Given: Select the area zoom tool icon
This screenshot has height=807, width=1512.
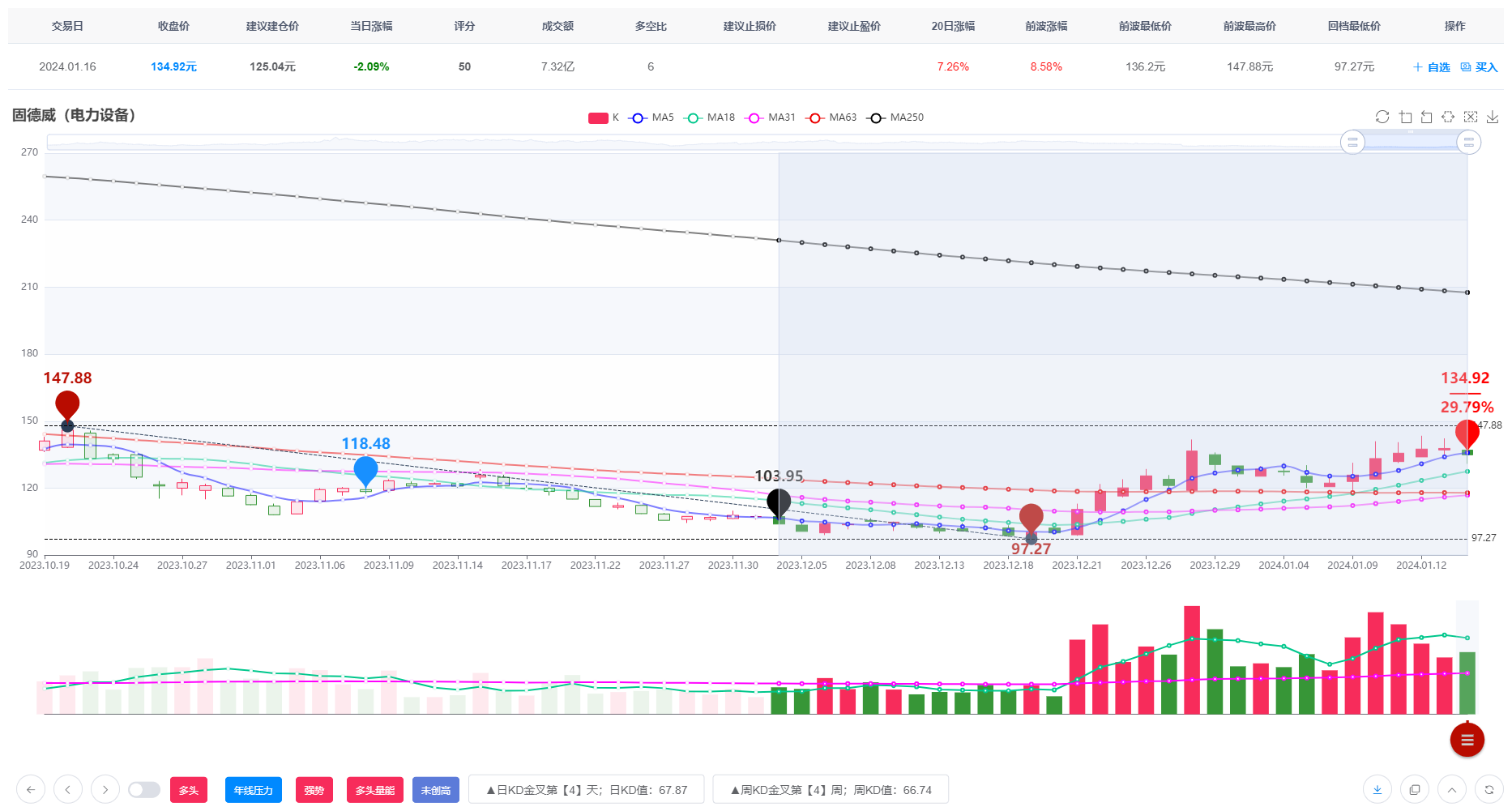Looking at the screenshot, I should click(x=1405, y=117).
